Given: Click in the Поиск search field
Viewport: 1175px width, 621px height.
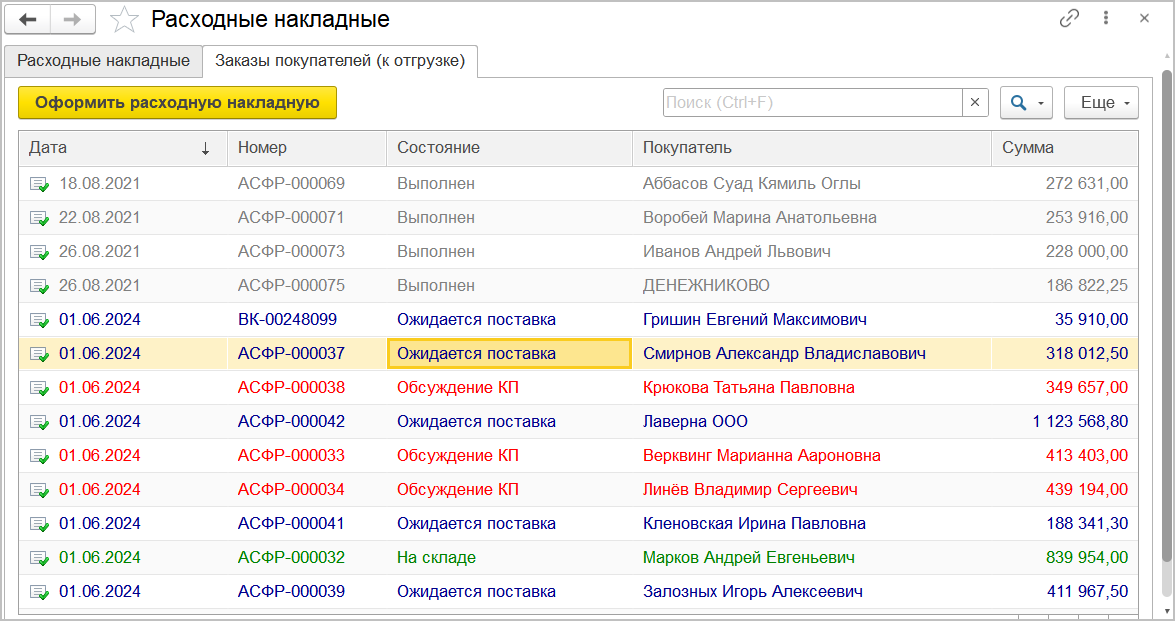Looking at the screenshot, I should pyautogui.click(x=812, y=102).
